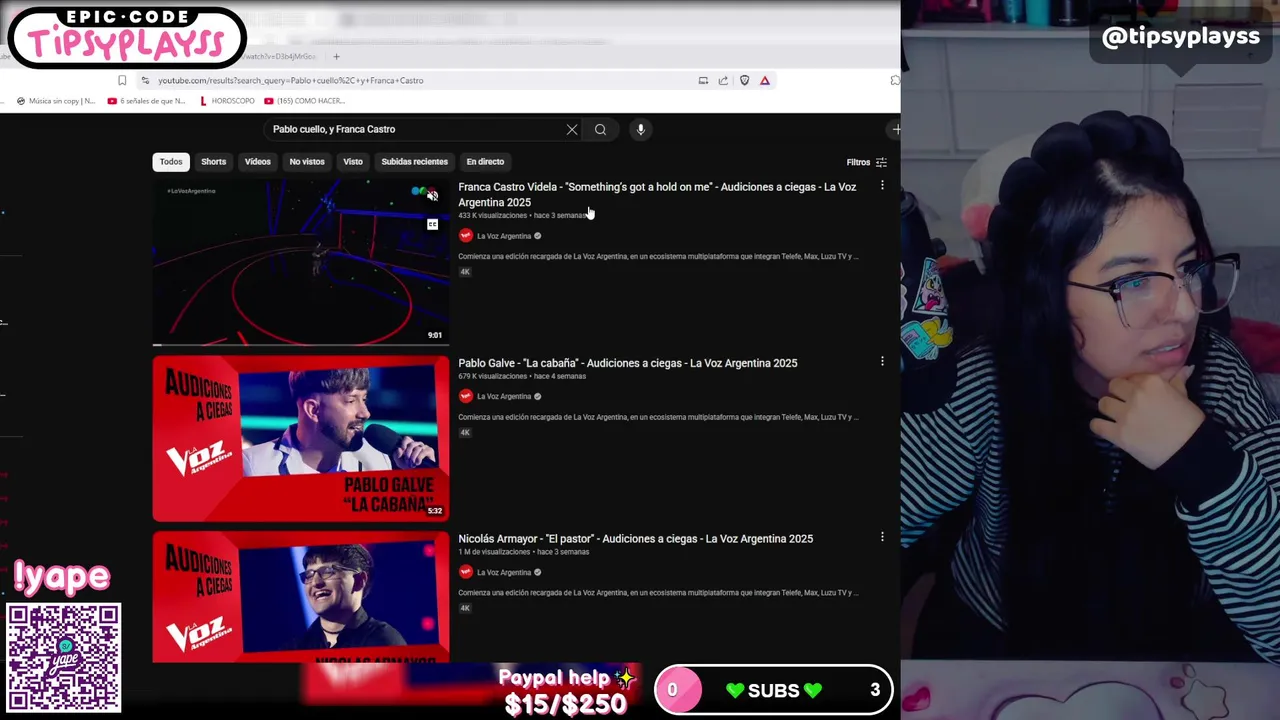Select the Videos filter chip
This screenshot has width=1280, height=720.
point(258,161)
